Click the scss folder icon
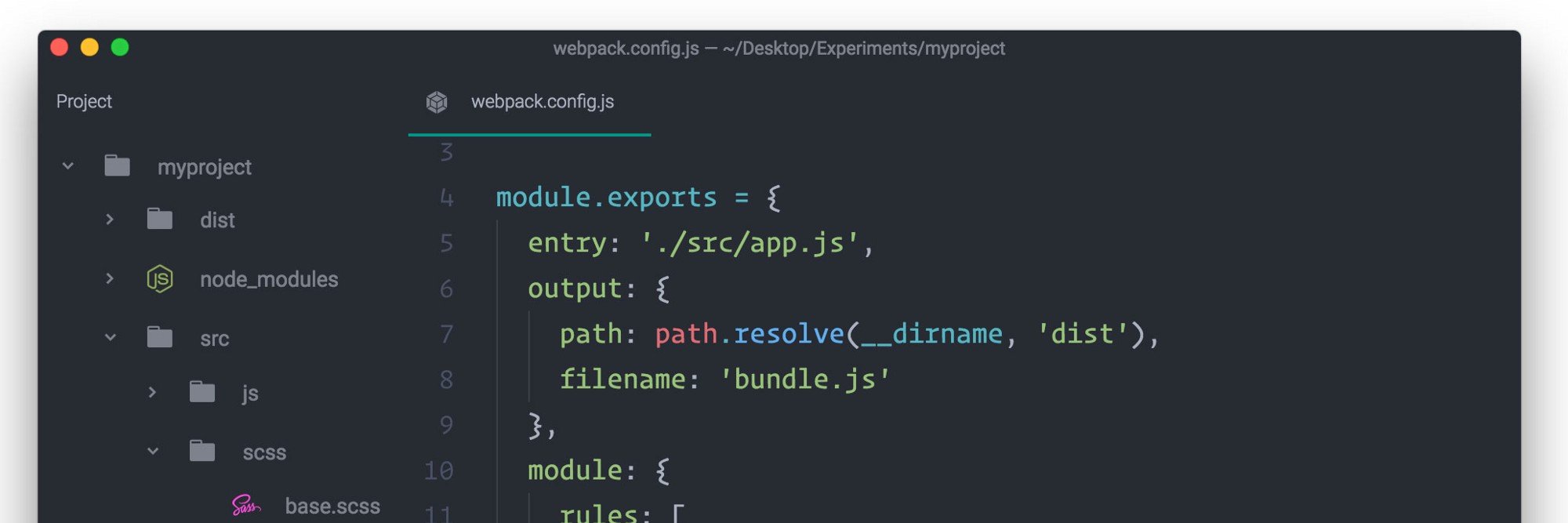The height and width of the screenshot is (523, 1568). point(202,451)
